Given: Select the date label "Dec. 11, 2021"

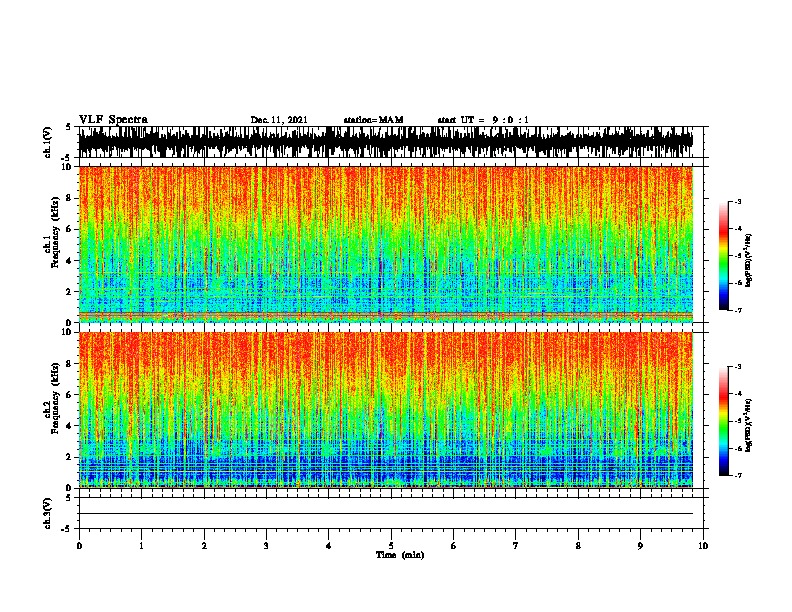Looking at the screenshot, I should pyautogui.click(x=279, y=120).
